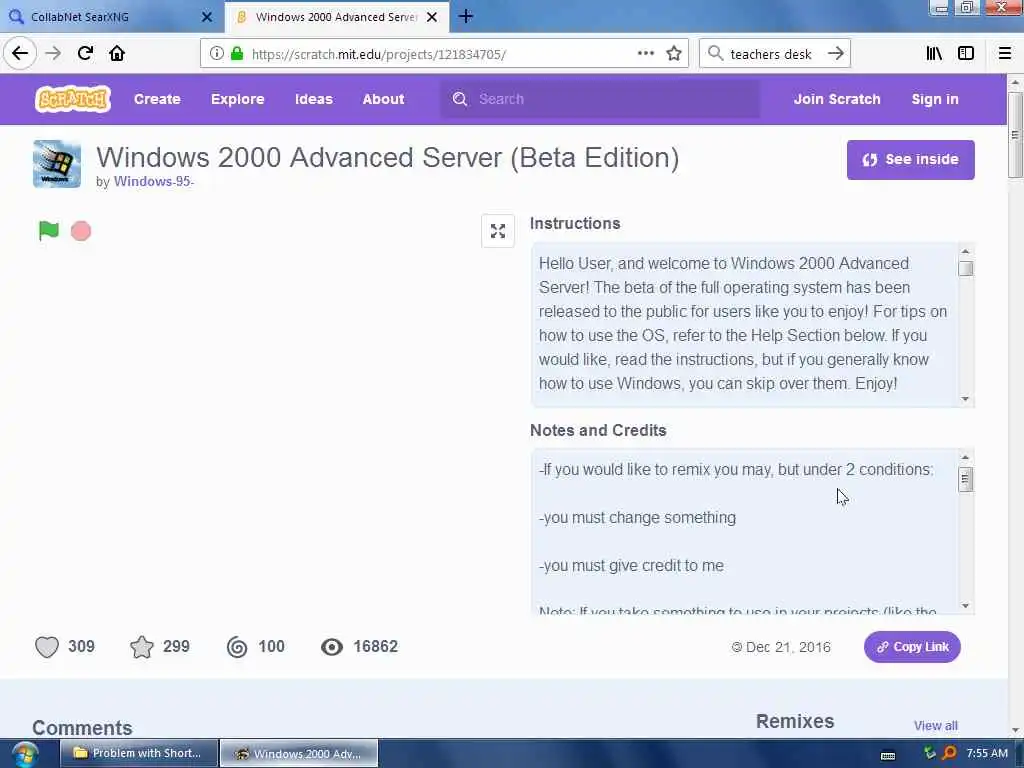This screenshot has width=1024, height=768.
Task: Click Join Scratch
Action: tap(837, 99)
